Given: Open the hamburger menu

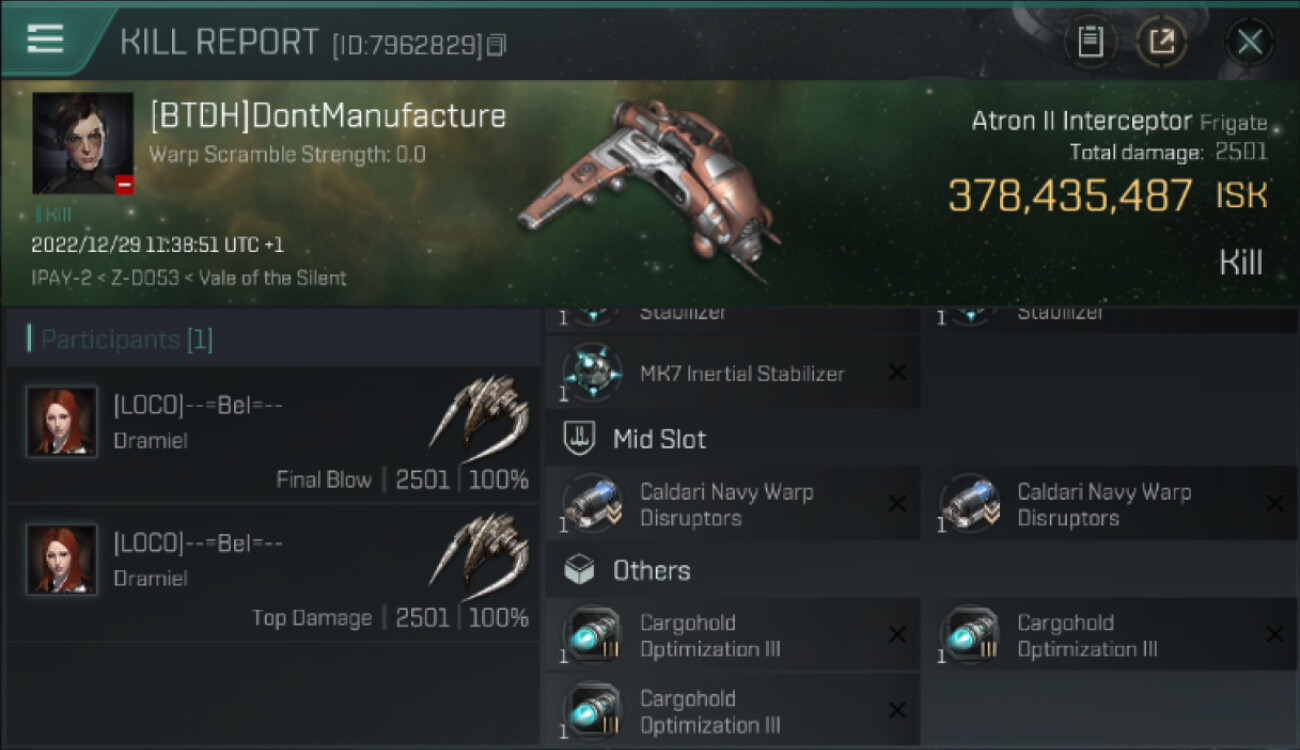Looking at the screenshot, I should point(46,39).
